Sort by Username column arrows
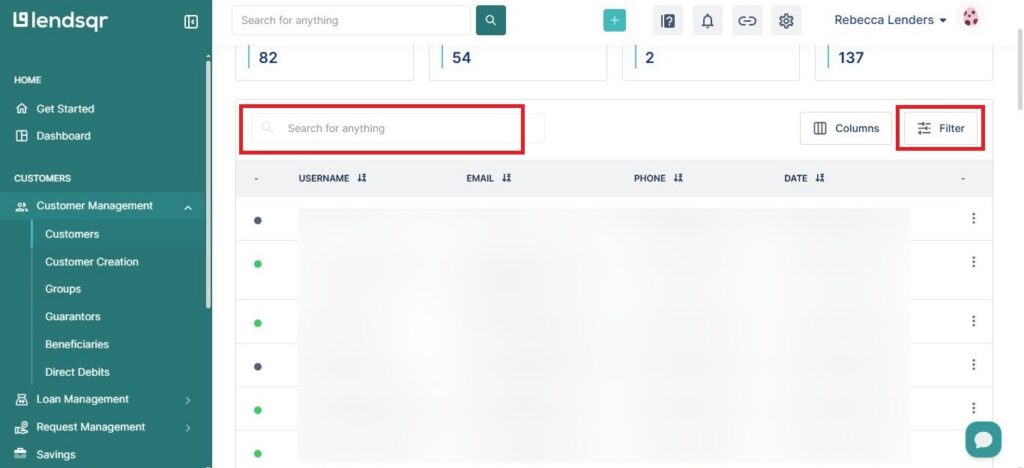The width and height of the screenshot is (1024, 468). click(362, 178)
